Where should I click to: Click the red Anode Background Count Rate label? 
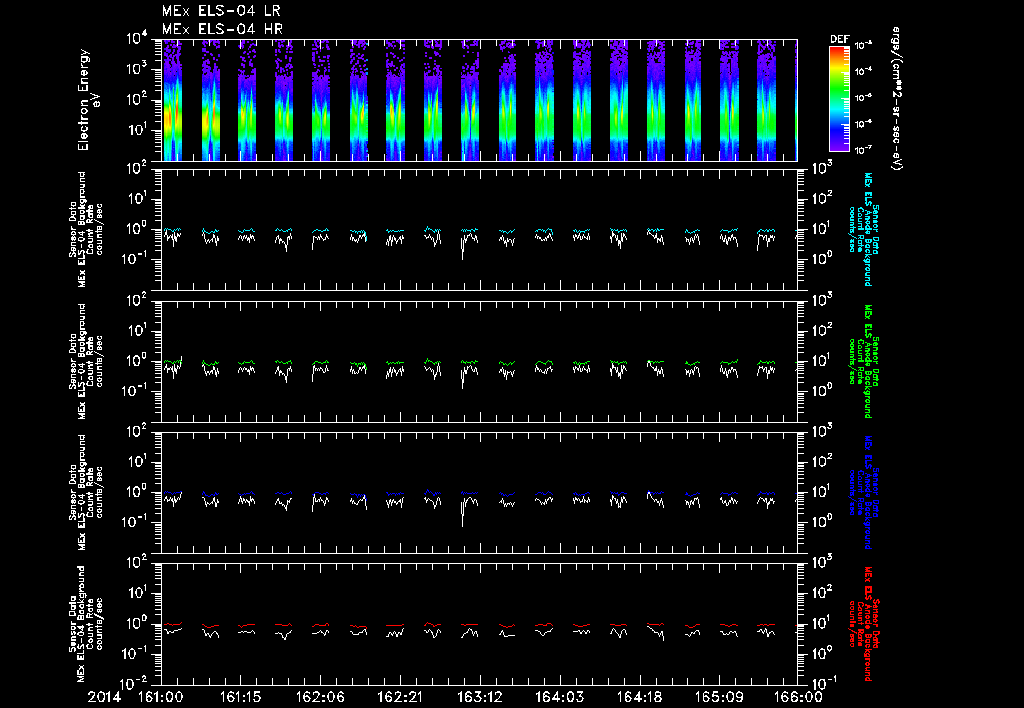(863, 624)
